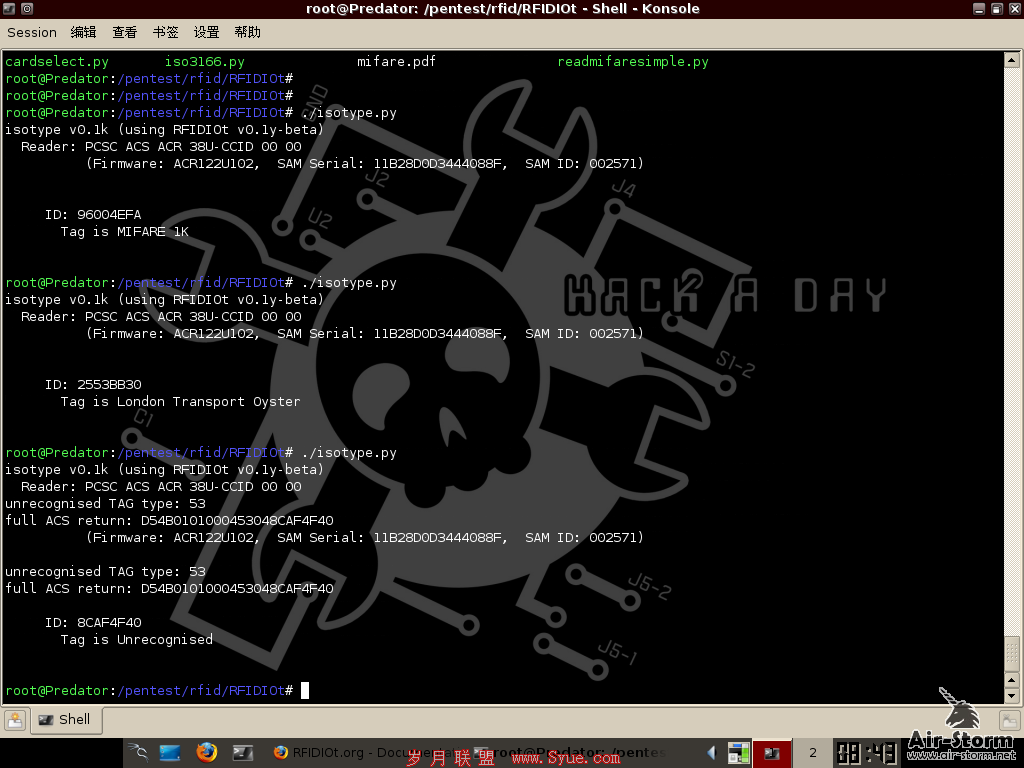This screenshot has height=768, width=1024.
Task: Click the file name mifare.pdf
Action: (x=396, y=61)
